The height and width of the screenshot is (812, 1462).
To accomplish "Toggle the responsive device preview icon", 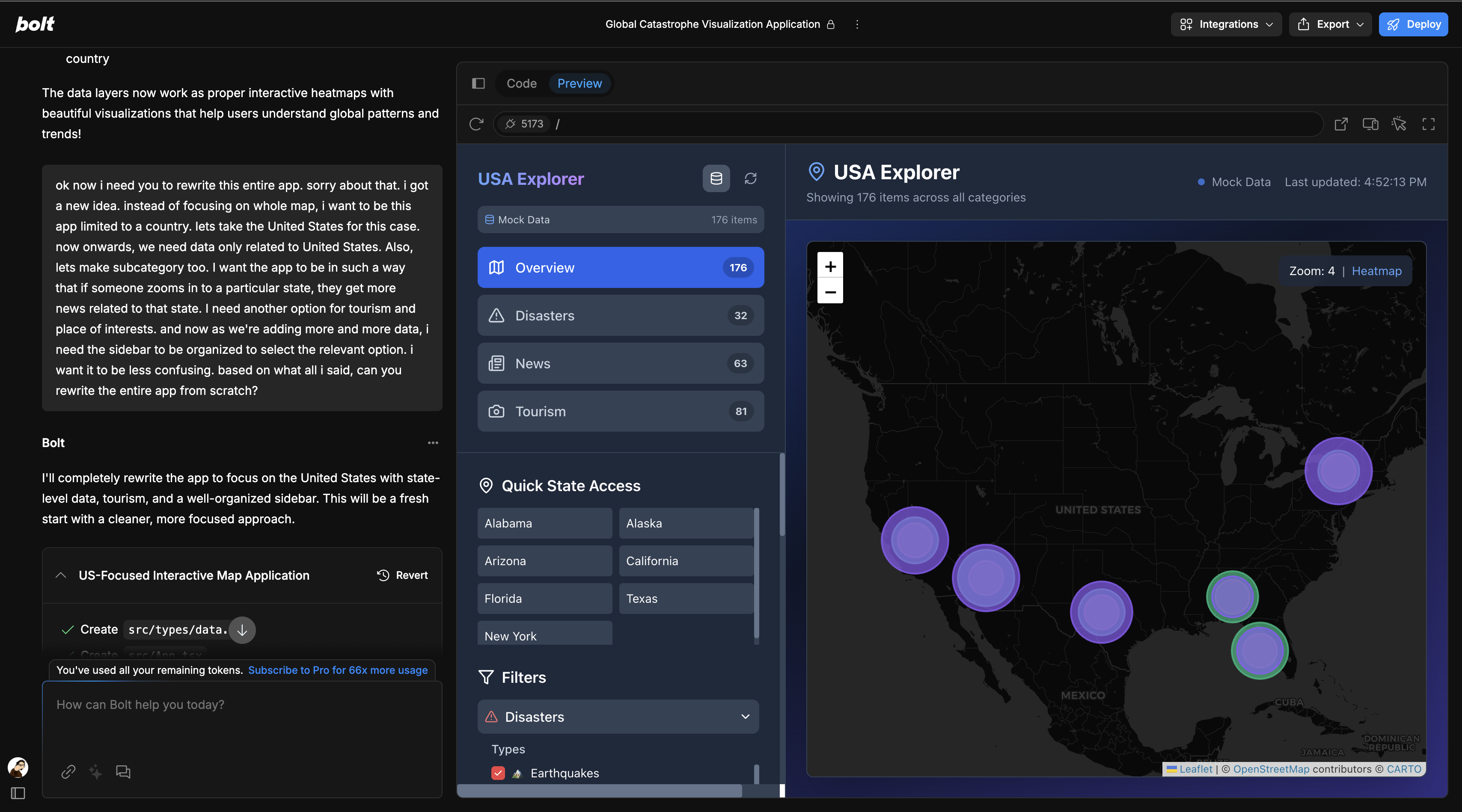I will tap(1370, 124).
